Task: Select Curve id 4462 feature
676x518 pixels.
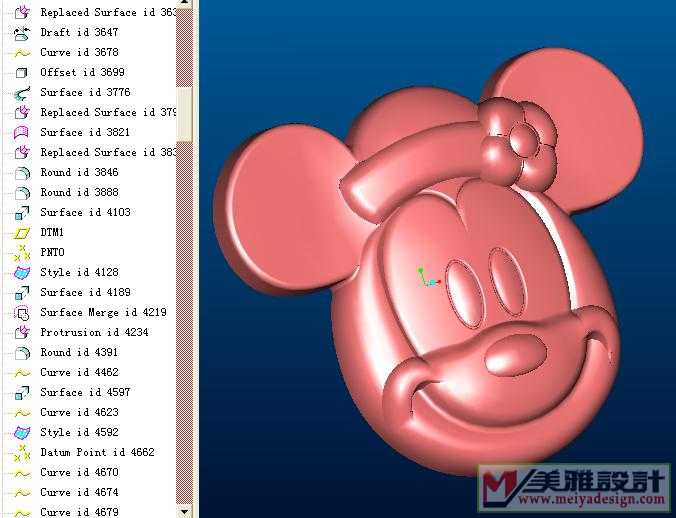Action: point(79,372)
